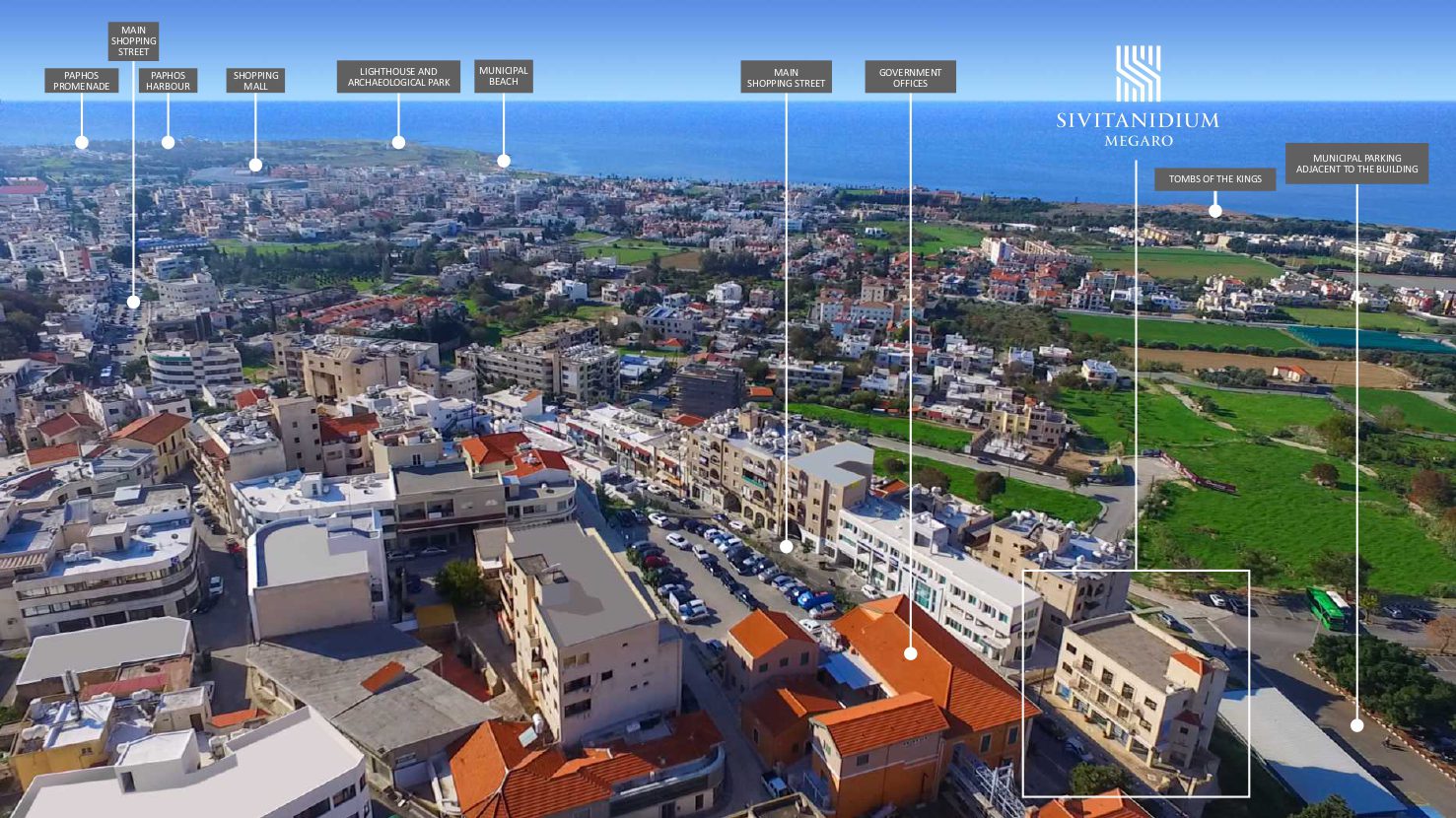Toggle the Paphos Promenade marker visibility
The width and height of the screenshot is (1456, 818).
(82, 142)
